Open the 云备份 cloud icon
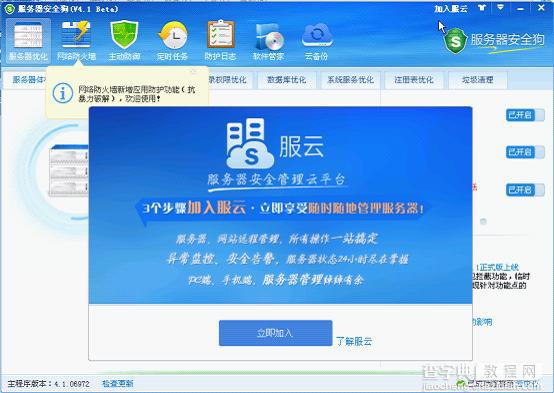The width and height of the screenshot is (554, 393). [x=317, y=41]
